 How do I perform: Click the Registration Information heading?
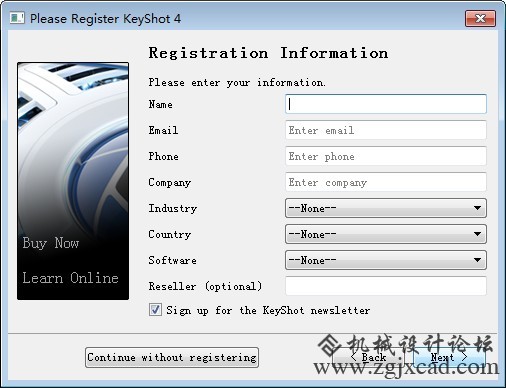pyautogui.click(x=268, y=53)
